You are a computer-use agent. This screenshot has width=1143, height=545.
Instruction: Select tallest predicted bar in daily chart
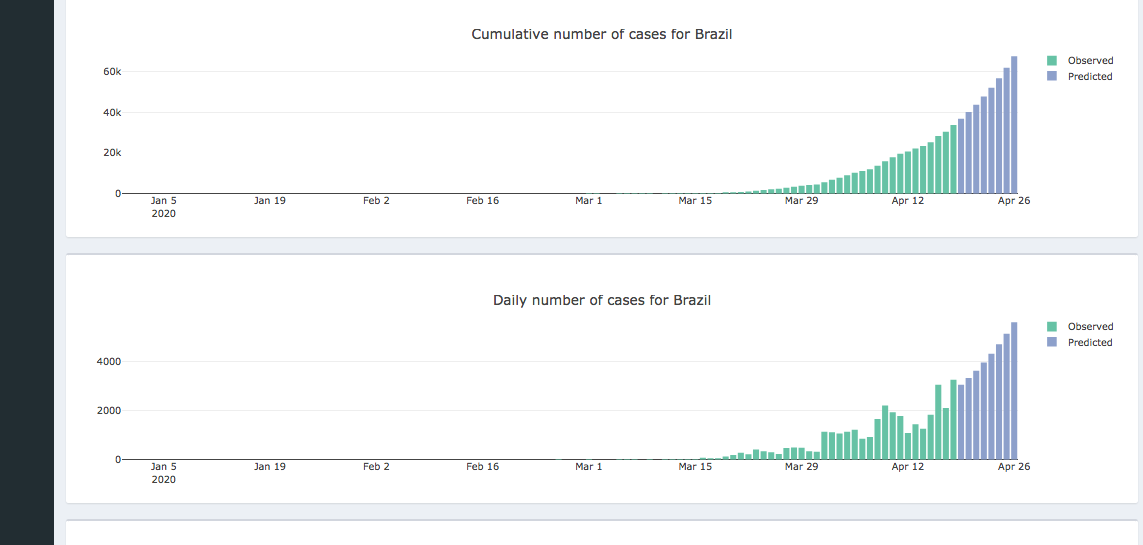pyautogui.click(x=1014, y=391)
